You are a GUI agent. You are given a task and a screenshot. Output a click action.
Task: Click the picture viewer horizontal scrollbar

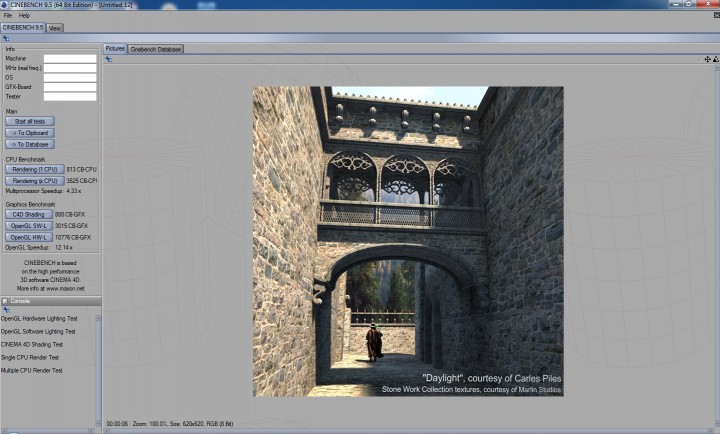click(409, 431)
